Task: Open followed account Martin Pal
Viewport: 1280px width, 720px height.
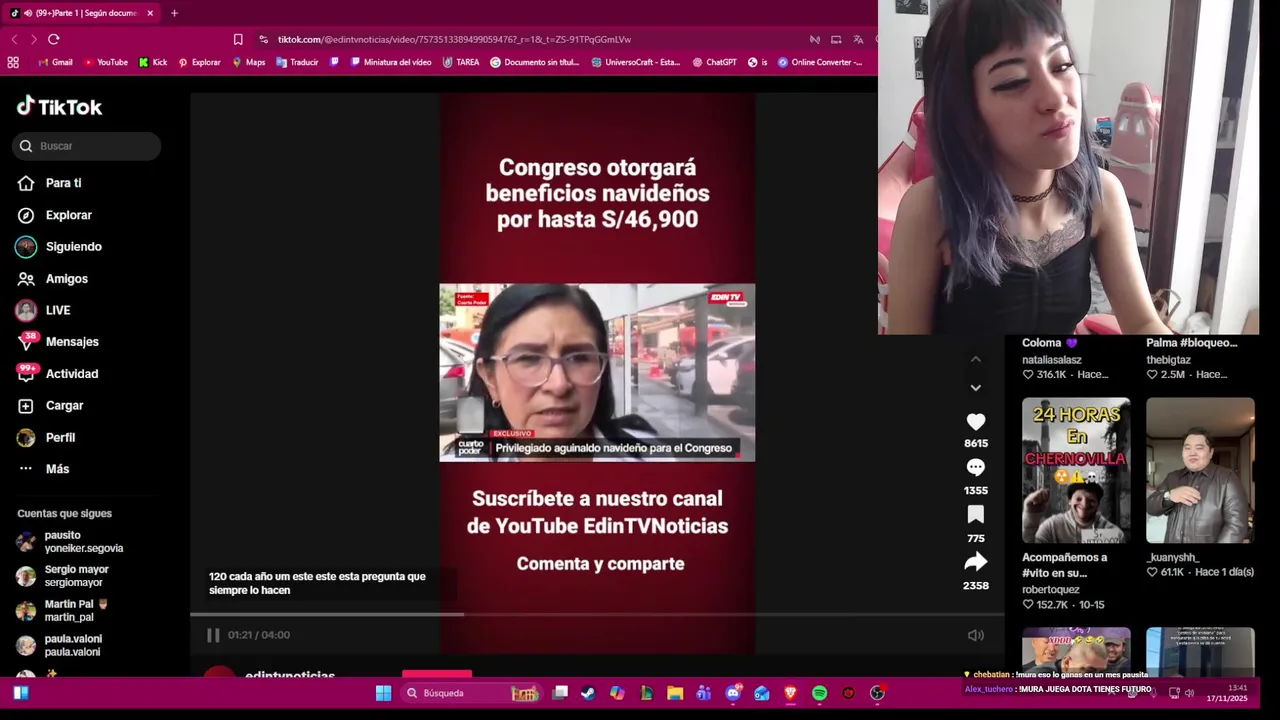Action: pyautogui.click(x=62, y=611)
